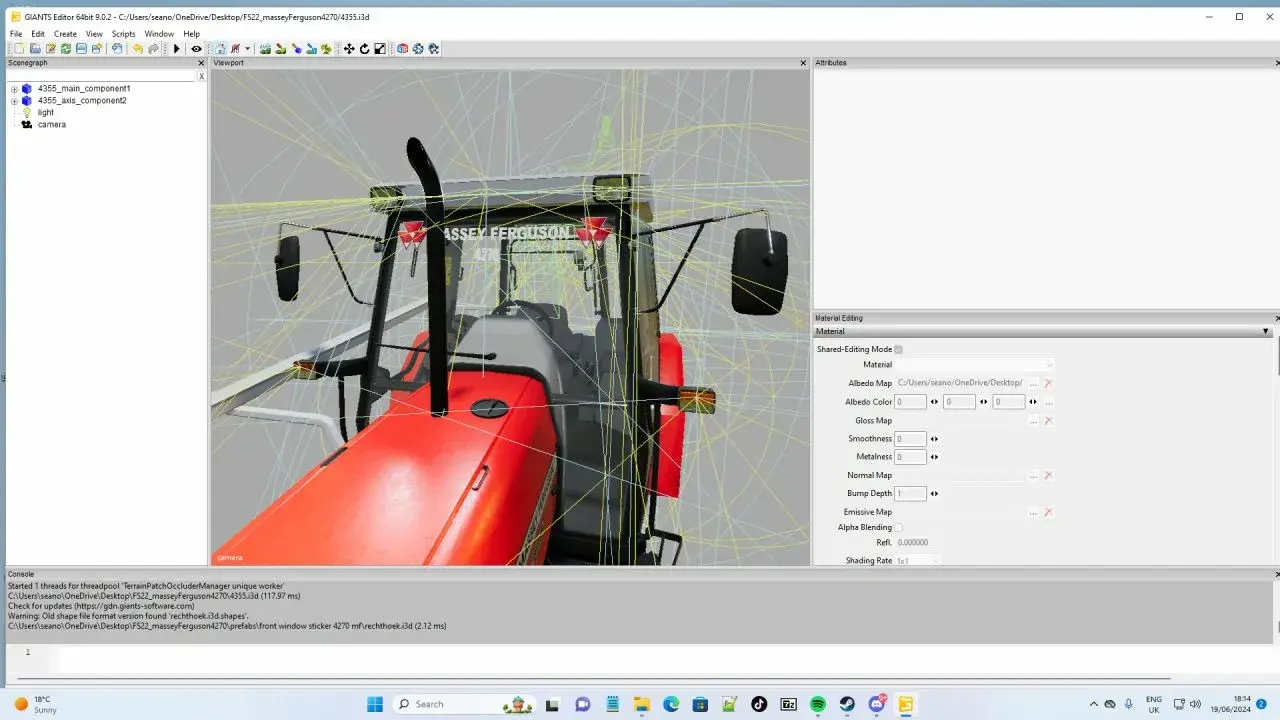Click the Undo arrow in the toolbar
The height and width of the screenshot is (720, 1280).
click(138, 49)
